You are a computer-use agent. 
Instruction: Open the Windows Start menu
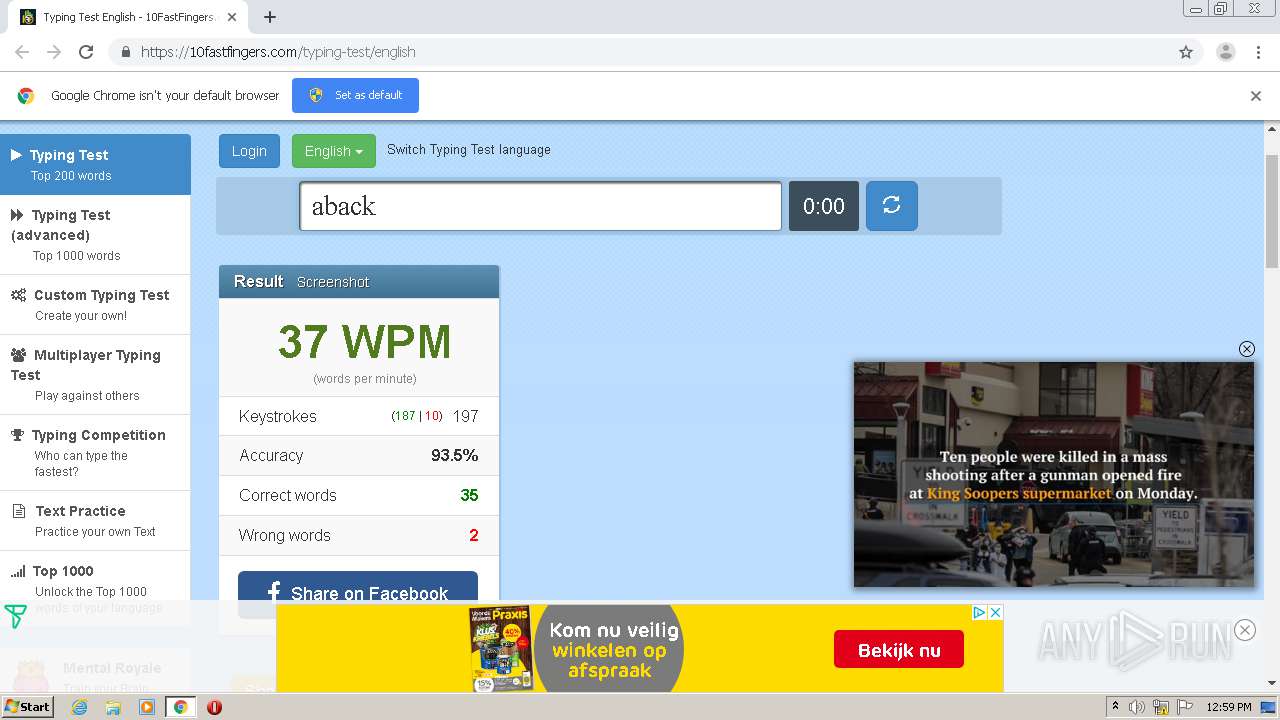[x=27, y=707]
